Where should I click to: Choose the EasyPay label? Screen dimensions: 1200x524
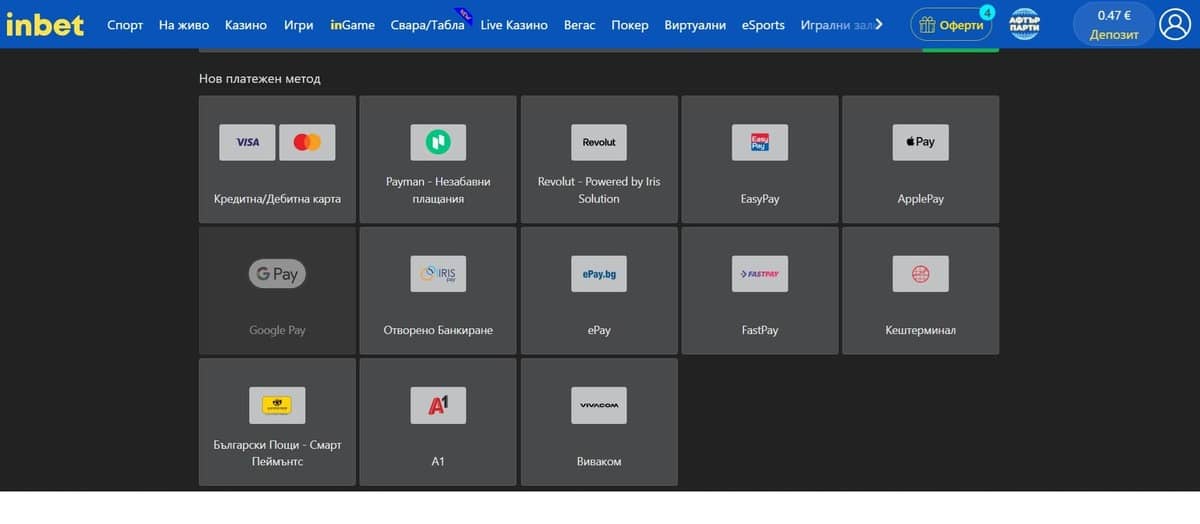760,199
